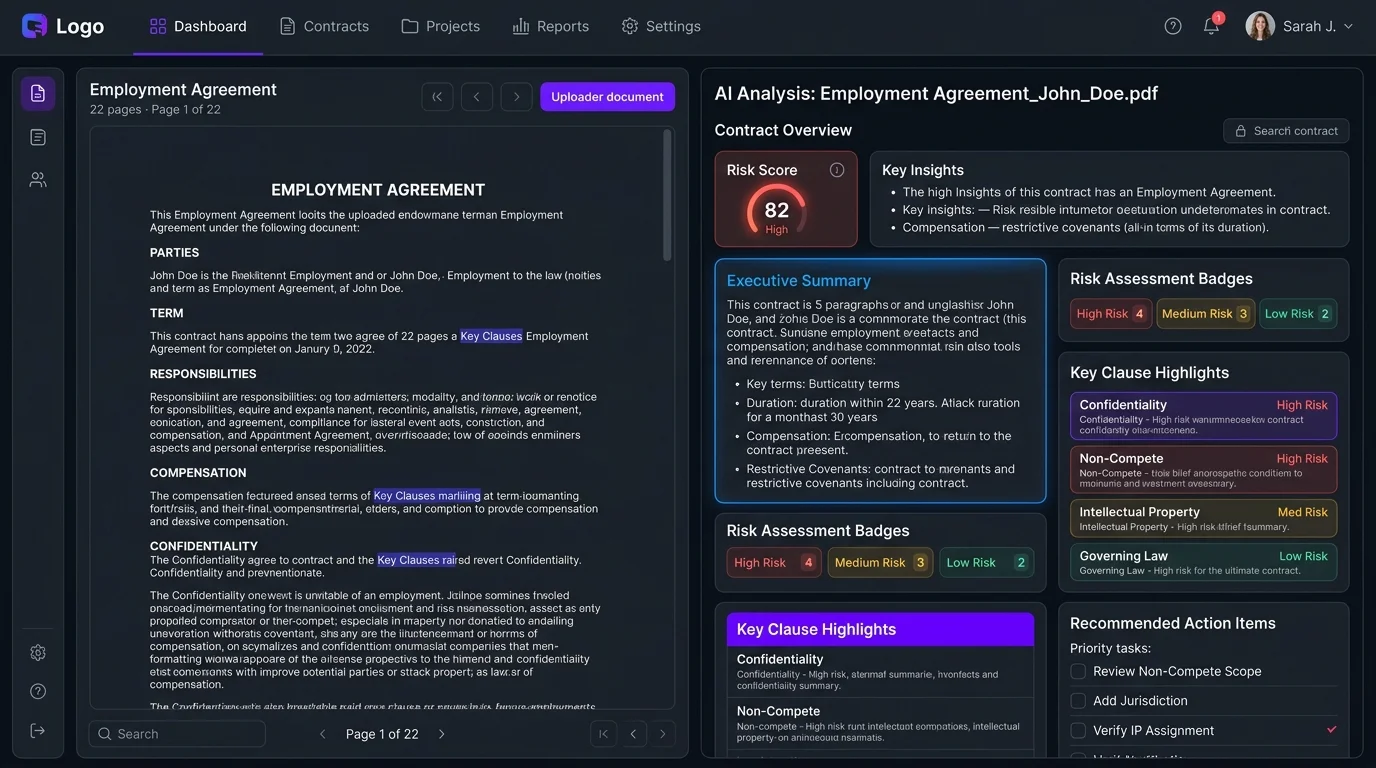Go to previous page using top toolbar arrow
The height and width of the screenshot is (768, 1376).
coord(477,97)
